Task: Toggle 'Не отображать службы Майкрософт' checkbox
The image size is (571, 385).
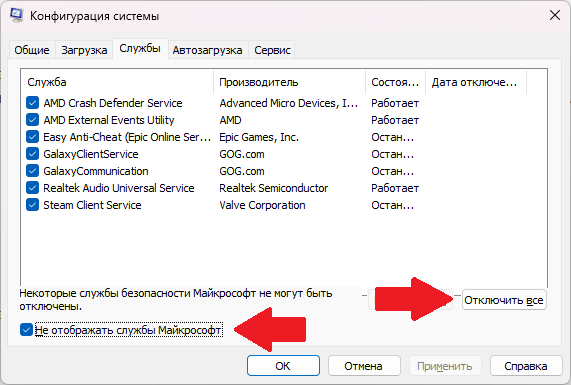Action: (26, 330)
